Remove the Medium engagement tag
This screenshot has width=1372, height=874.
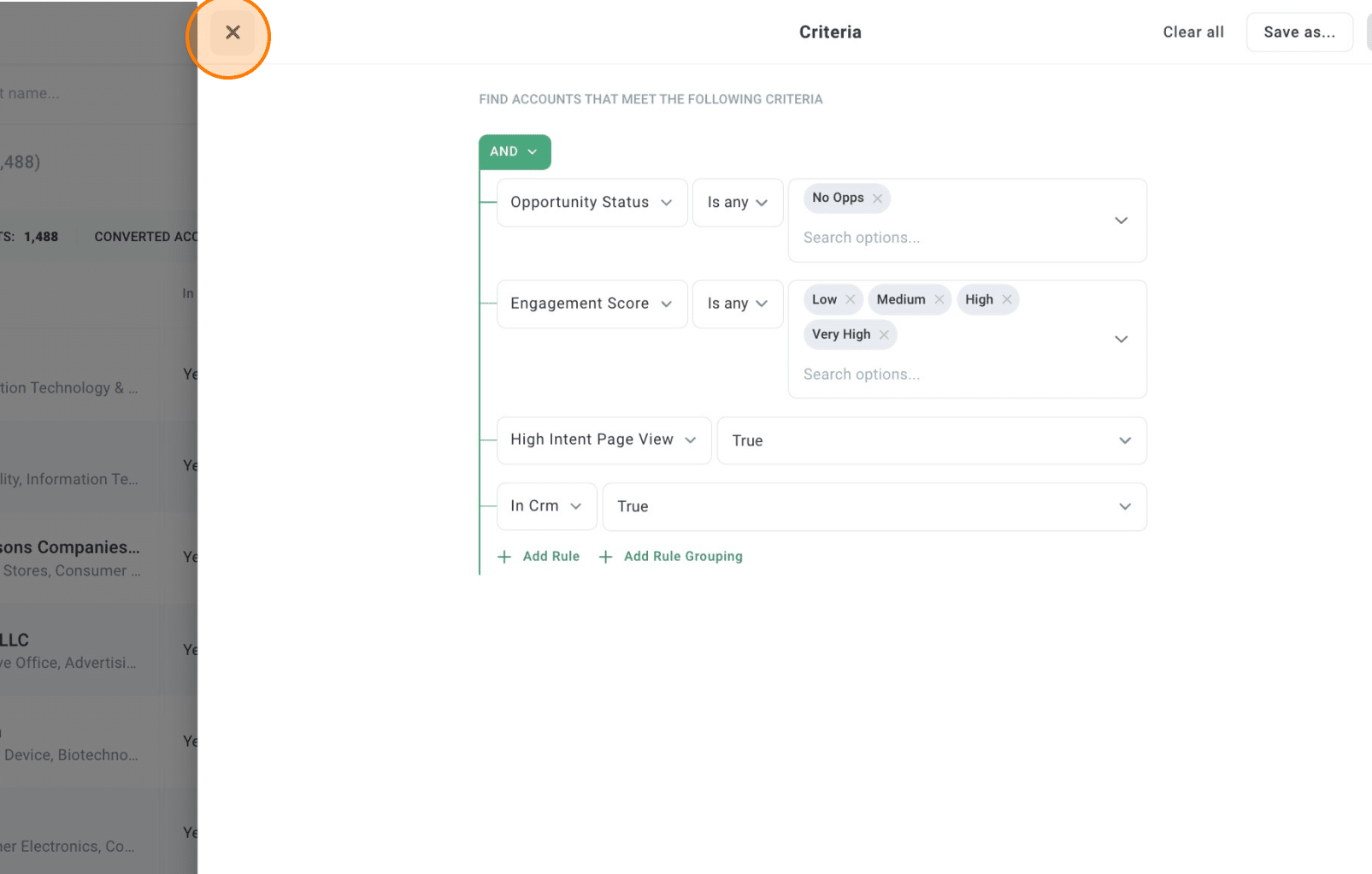(939, 299)
